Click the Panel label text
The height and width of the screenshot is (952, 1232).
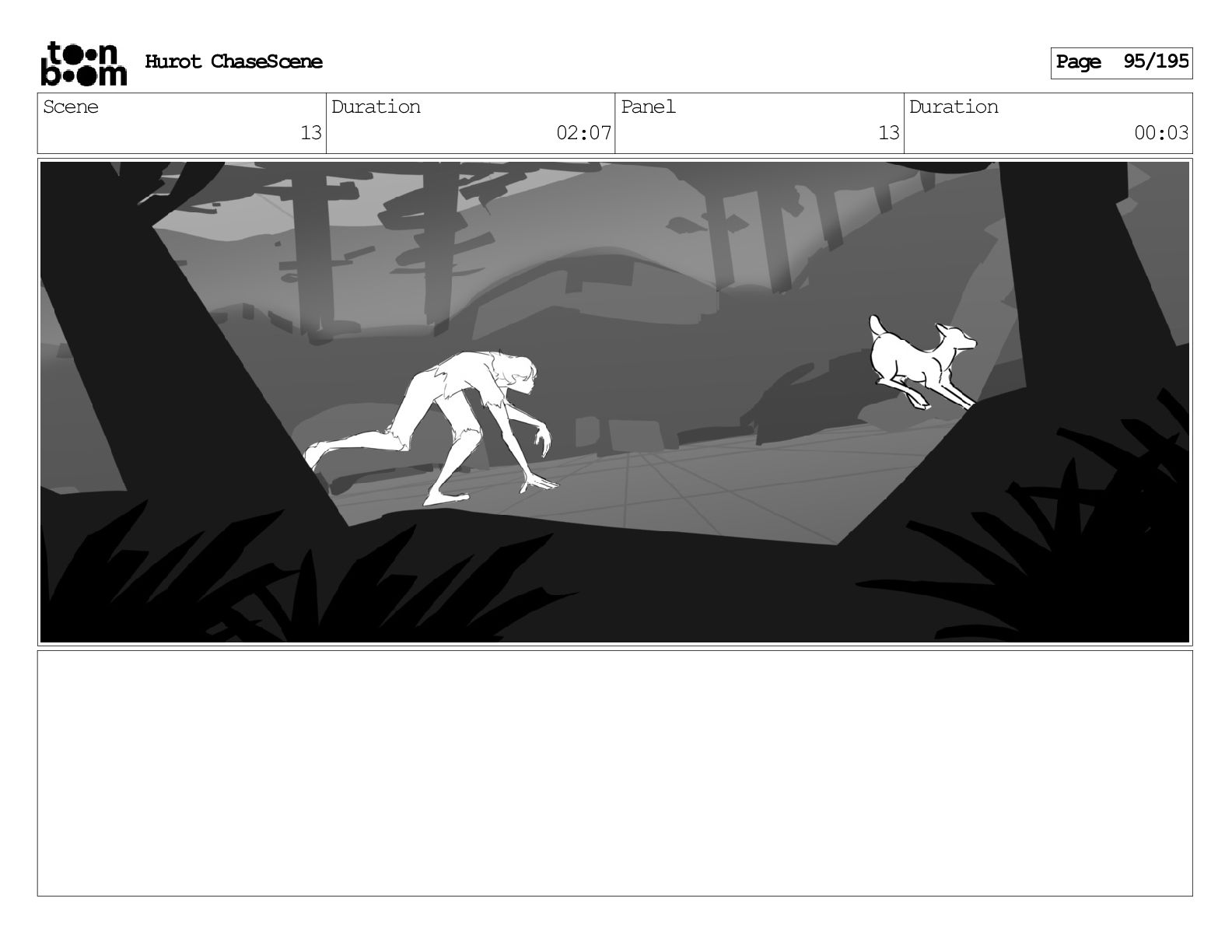click(648, 107)
